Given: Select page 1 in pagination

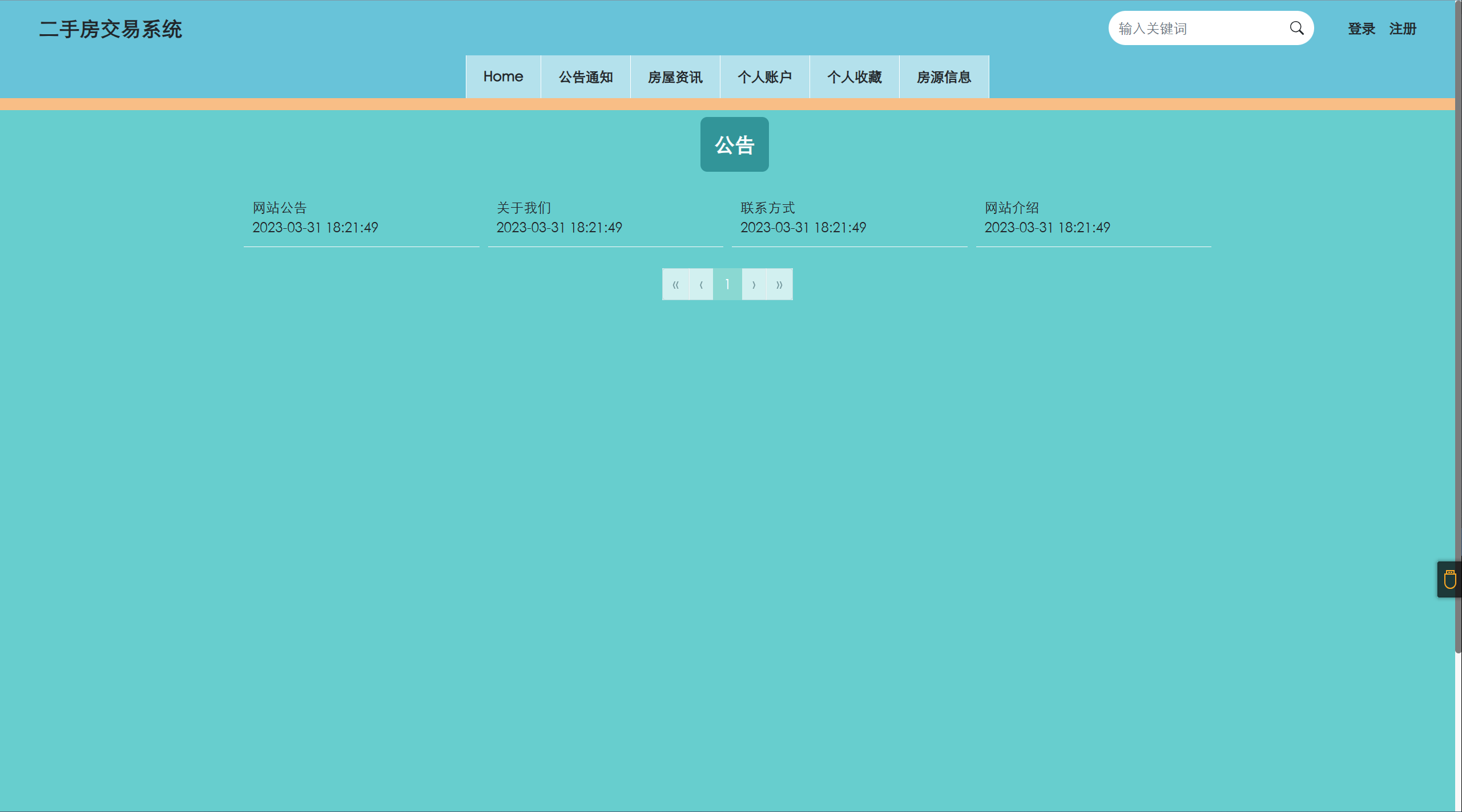Looking at the screenshot, I should click(x=727, y=284).
